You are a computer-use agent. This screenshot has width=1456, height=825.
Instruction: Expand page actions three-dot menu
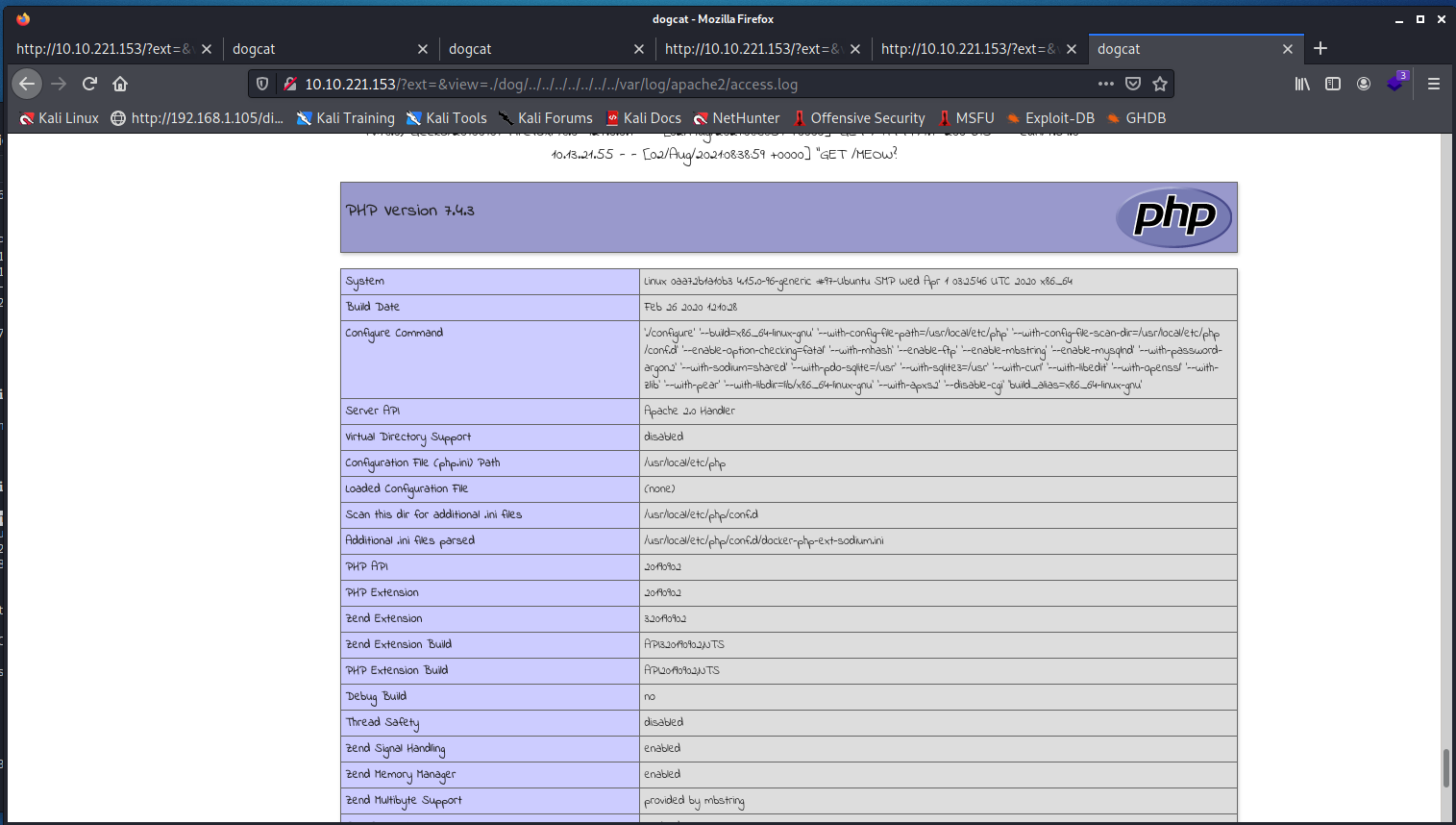point(1106,84)
